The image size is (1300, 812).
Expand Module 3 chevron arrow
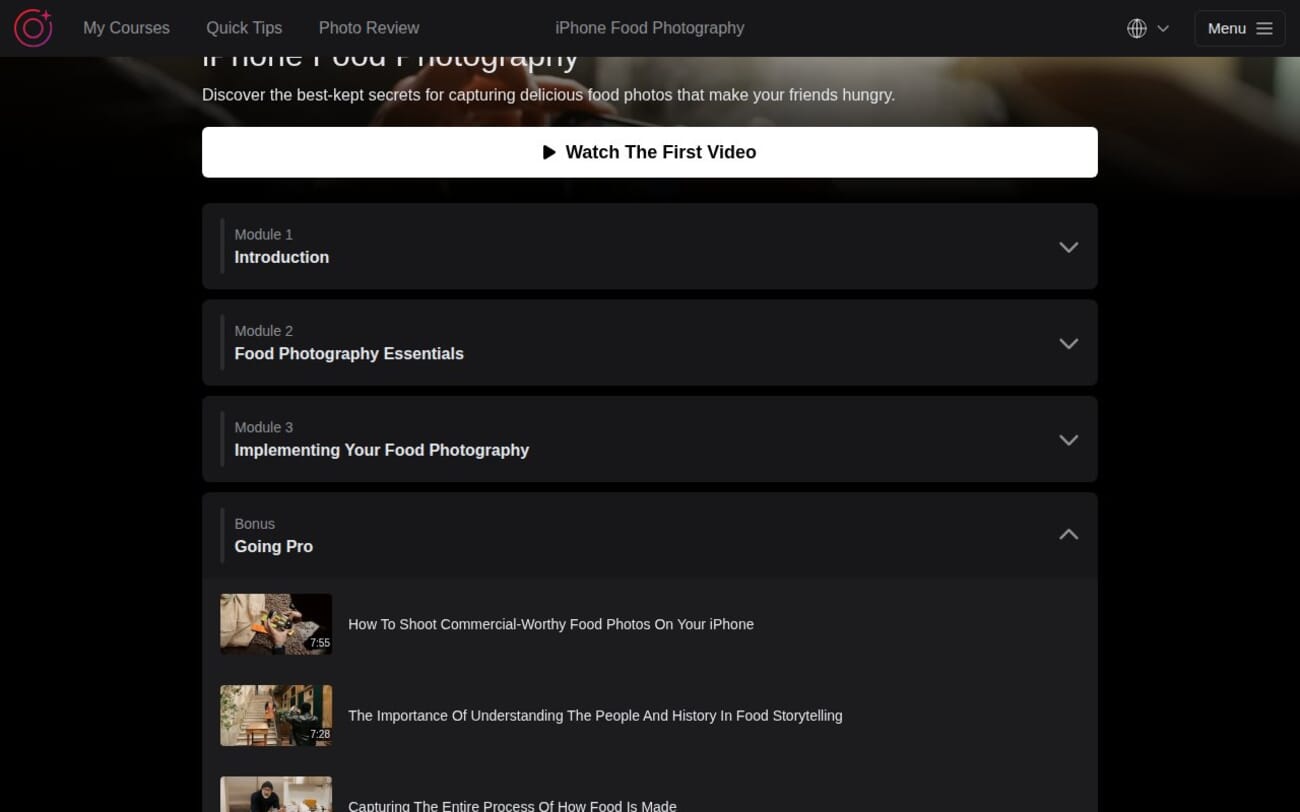tap(1068, 440)
